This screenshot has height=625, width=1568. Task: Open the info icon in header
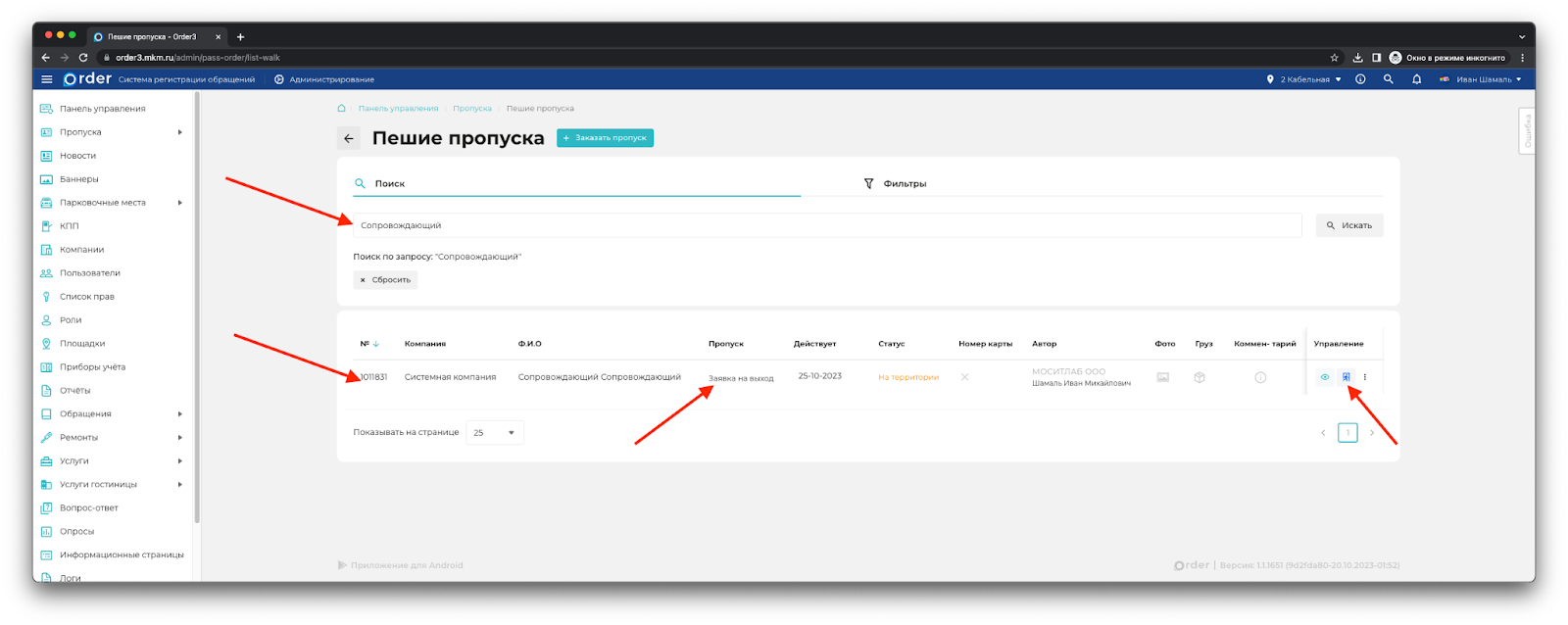click(1360, 79)
